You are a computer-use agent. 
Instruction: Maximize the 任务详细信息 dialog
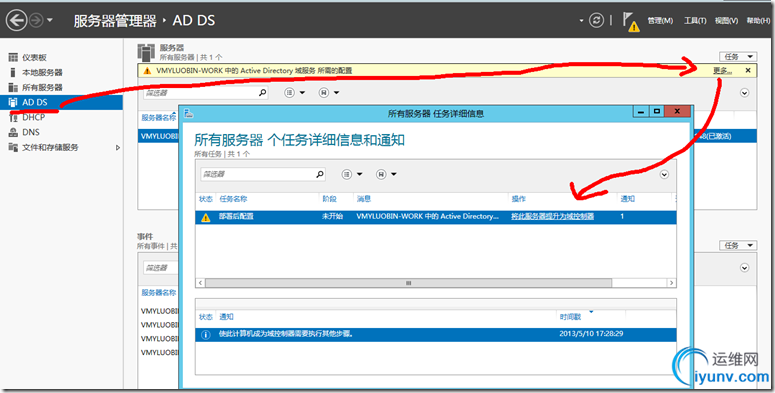(x=656, y=112)
